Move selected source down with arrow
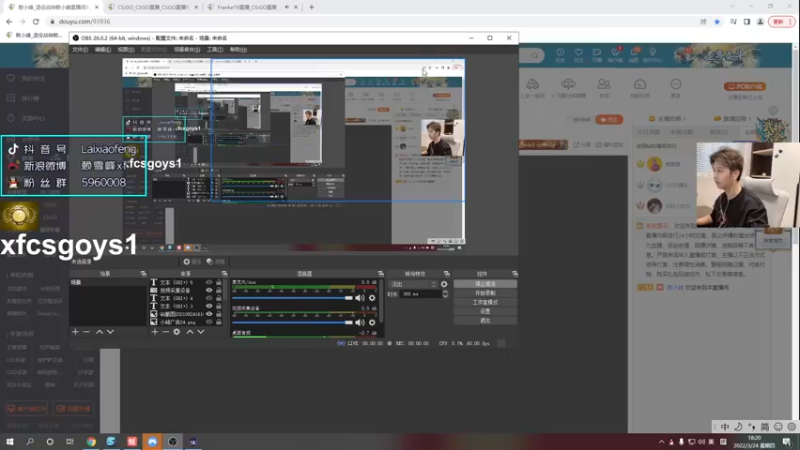Viewport: 800px width, 450px height. coord(201,332)
